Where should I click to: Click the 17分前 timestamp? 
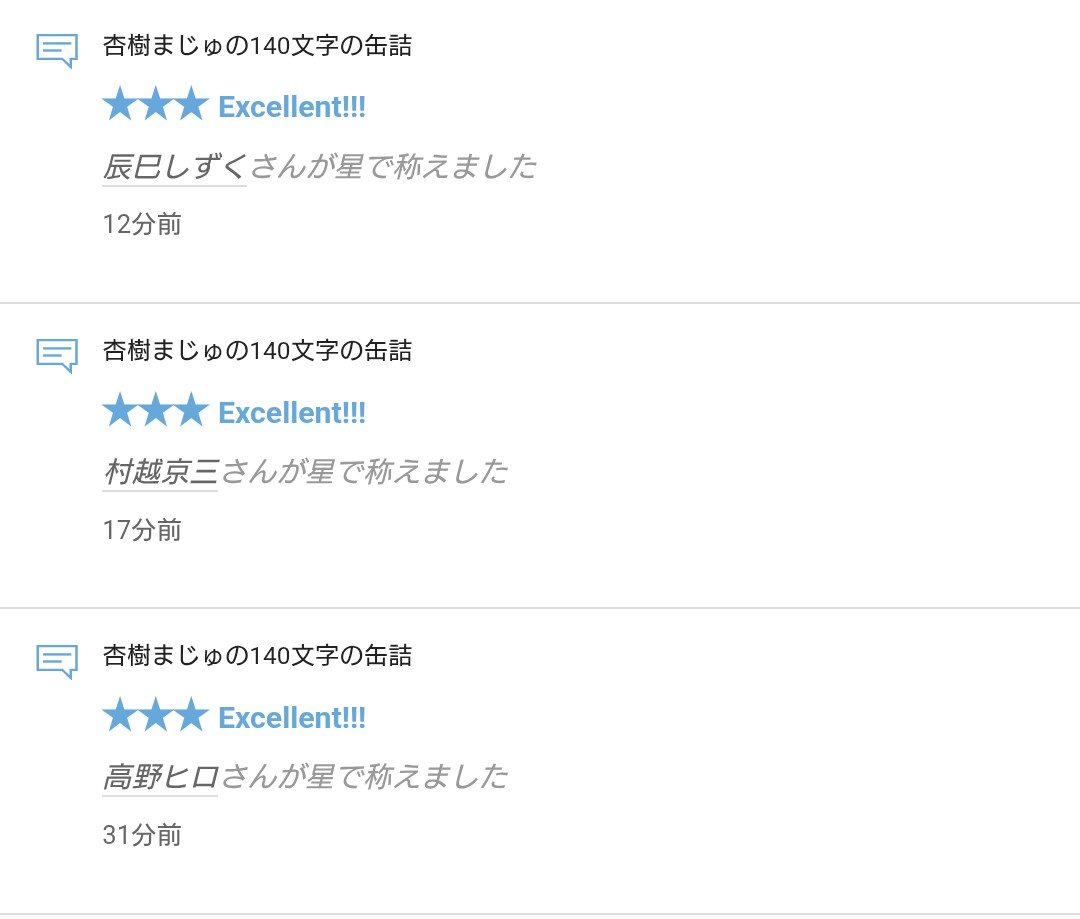click(x=142, y=529)
